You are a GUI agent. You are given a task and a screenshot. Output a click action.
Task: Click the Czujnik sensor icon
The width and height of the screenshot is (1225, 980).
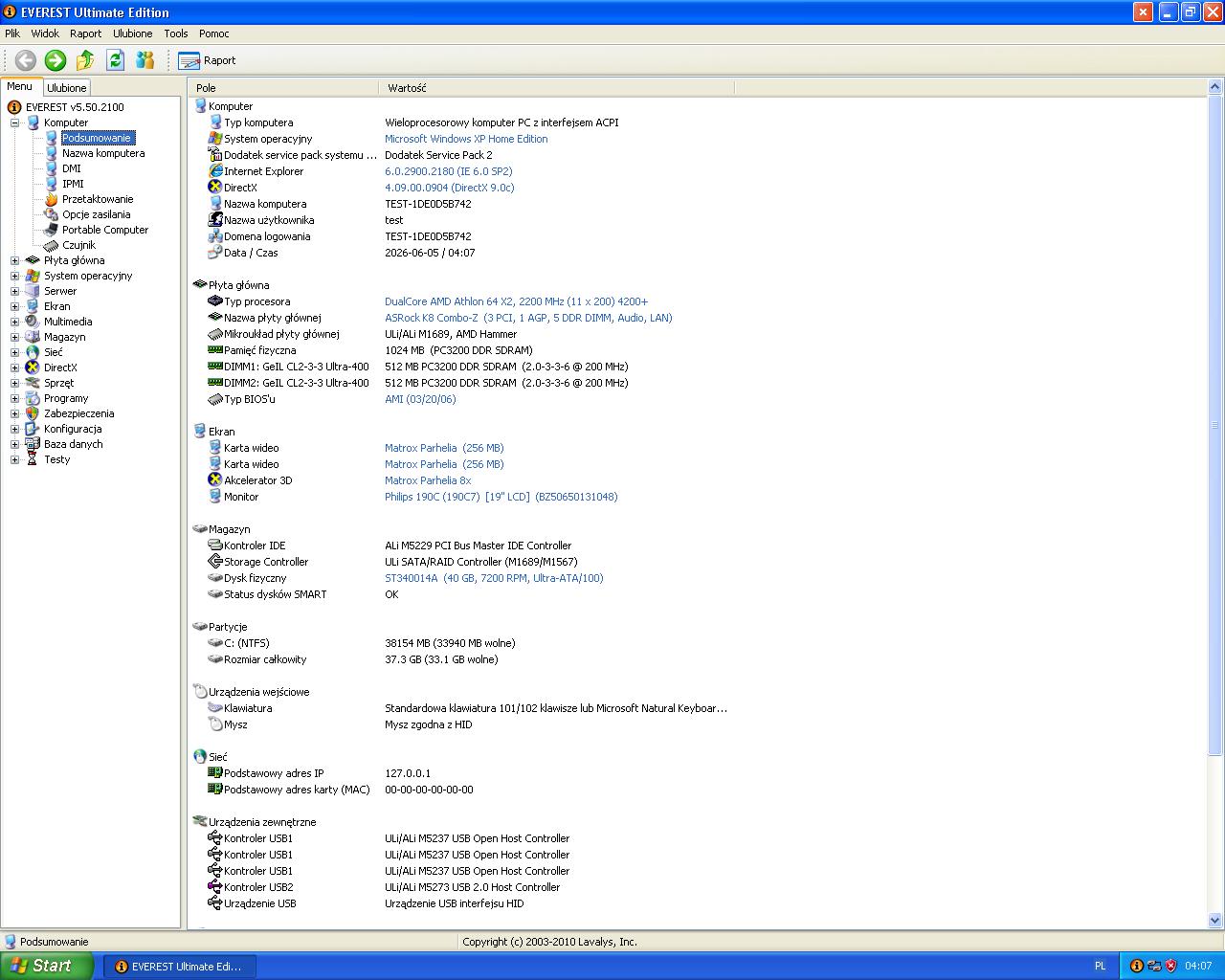pos(52,245)
